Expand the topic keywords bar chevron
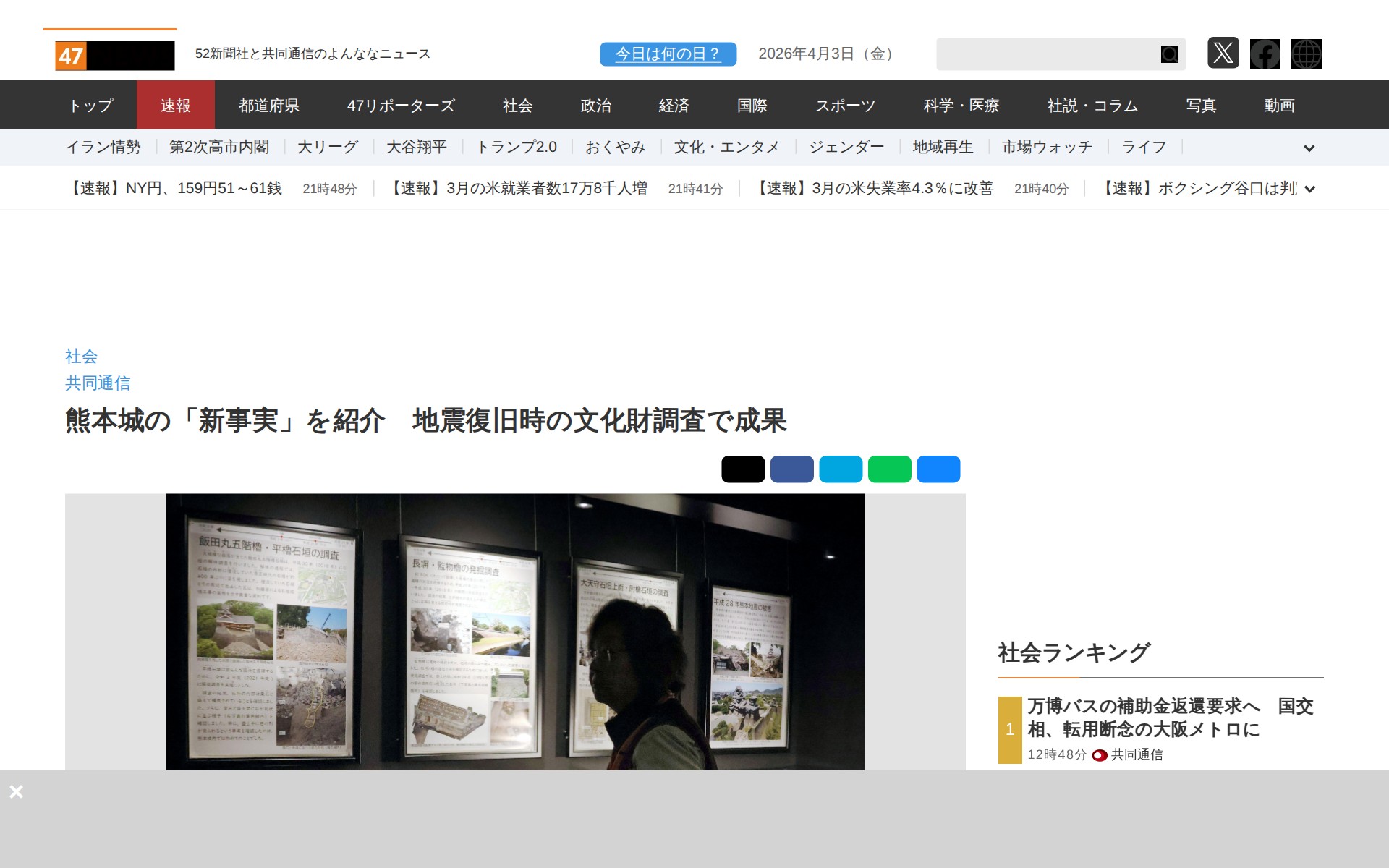1389x868 pixels. (x=1309, y=148)
